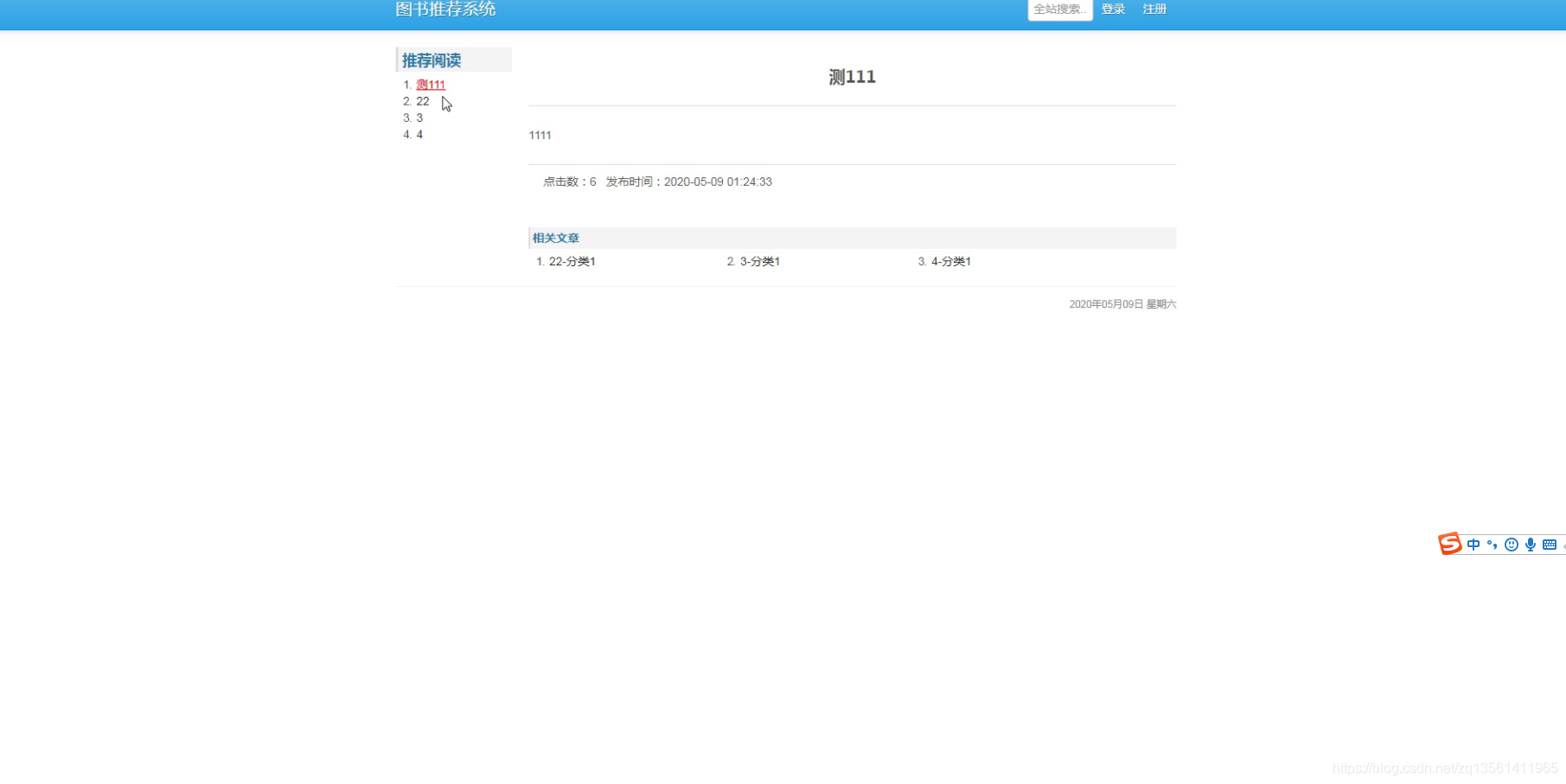Select publish time 2020-05-09 01:24:33
Viewport: 1566px width, 784px height.
pyautogui.click(x=718, y=182)
